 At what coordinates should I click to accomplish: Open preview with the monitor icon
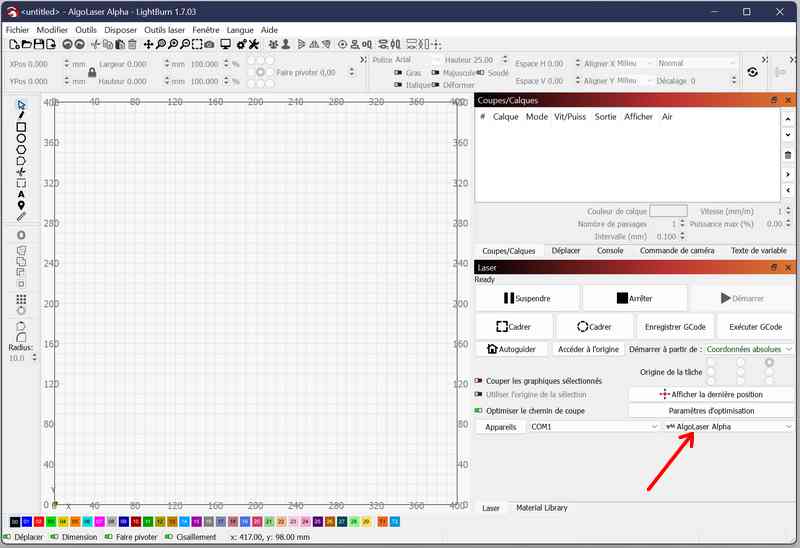[x=226, y=44]
